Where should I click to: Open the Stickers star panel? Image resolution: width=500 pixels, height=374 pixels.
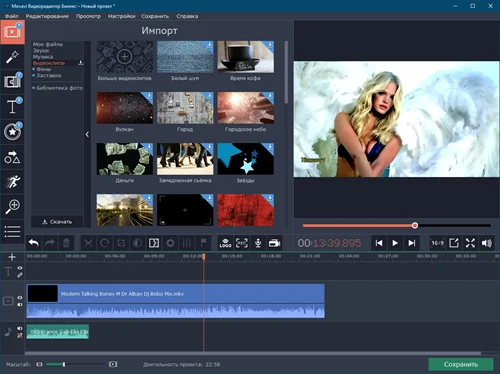[12, 132]
